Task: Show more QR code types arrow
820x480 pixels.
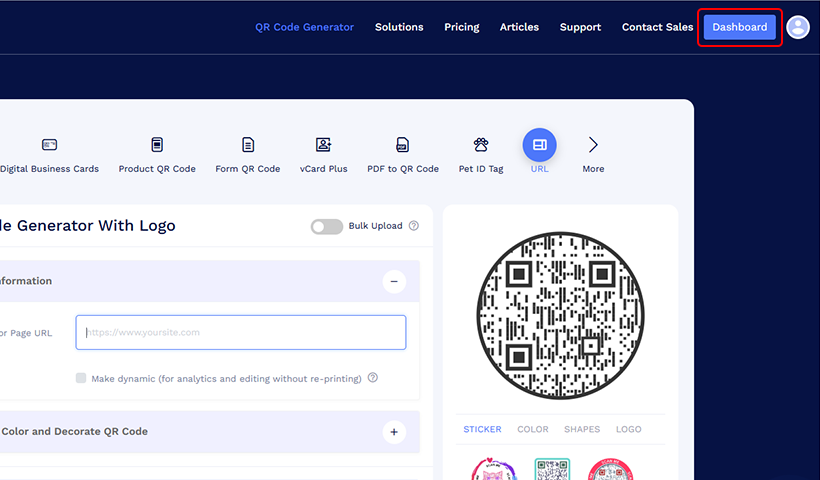Action: [x=593, y=145]
